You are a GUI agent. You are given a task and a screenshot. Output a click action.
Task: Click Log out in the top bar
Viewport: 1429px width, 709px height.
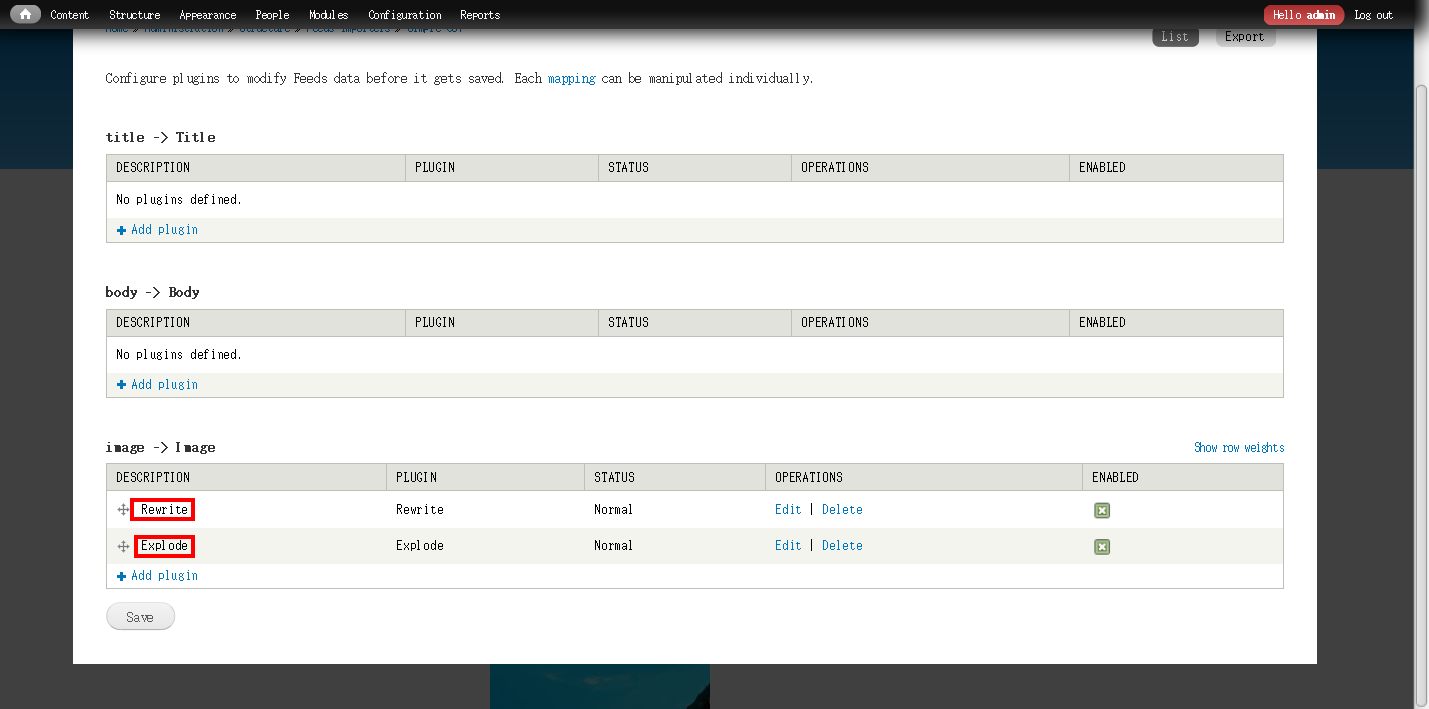coord(1373,15)
